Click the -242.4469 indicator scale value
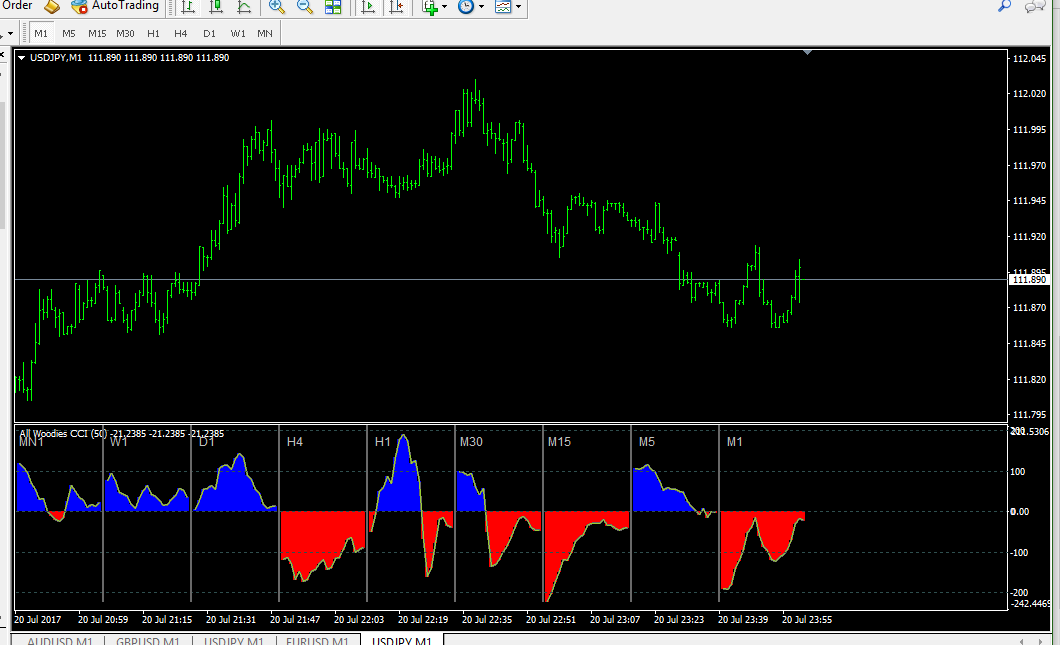 (1031, 603)
